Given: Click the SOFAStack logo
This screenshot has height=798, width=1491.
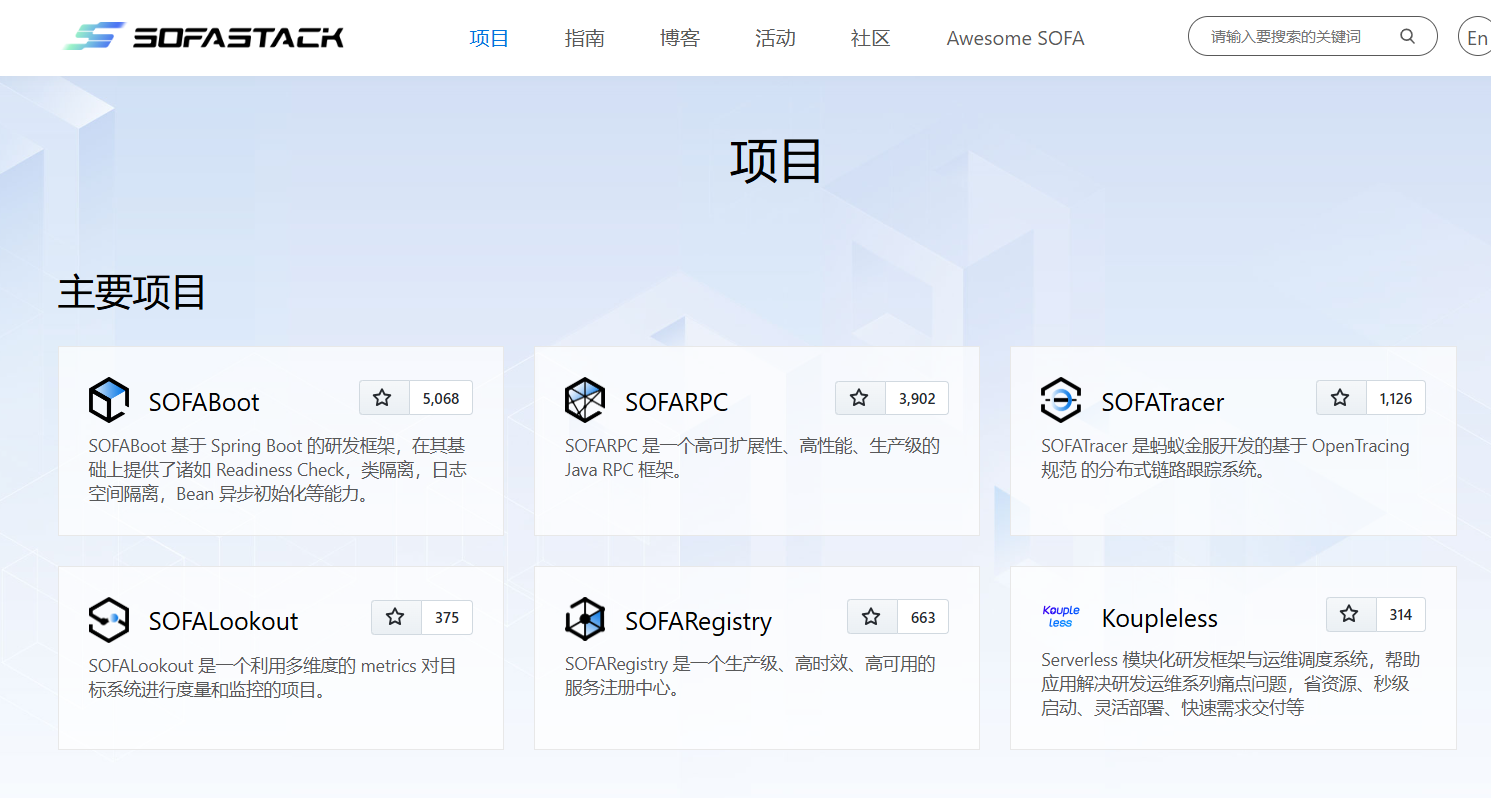Looking at the screenshot, I should click(204, 37).
